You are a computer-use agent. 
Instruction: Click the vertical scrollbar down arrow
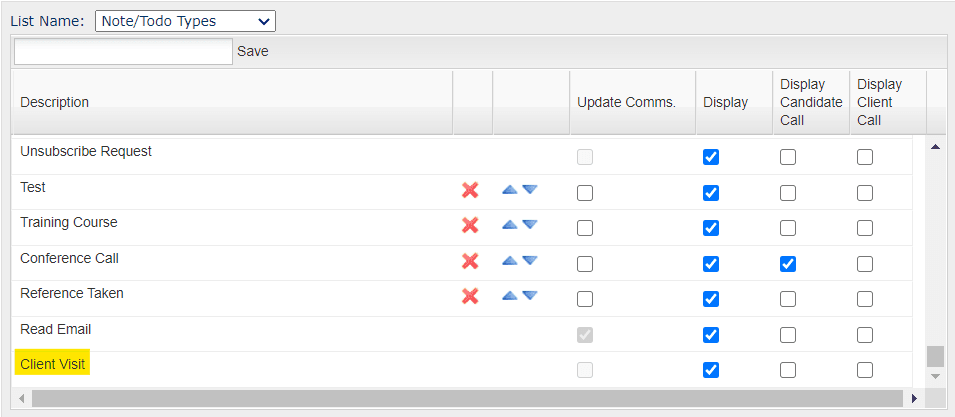936,377
